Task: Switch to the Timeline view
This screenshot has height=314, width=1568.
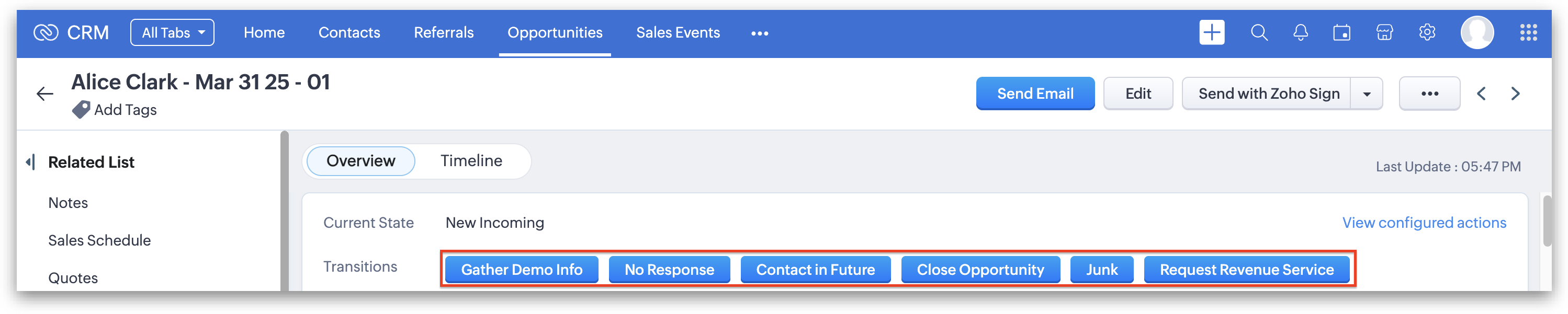Action: pyautogui.click(x=471, y=161)
